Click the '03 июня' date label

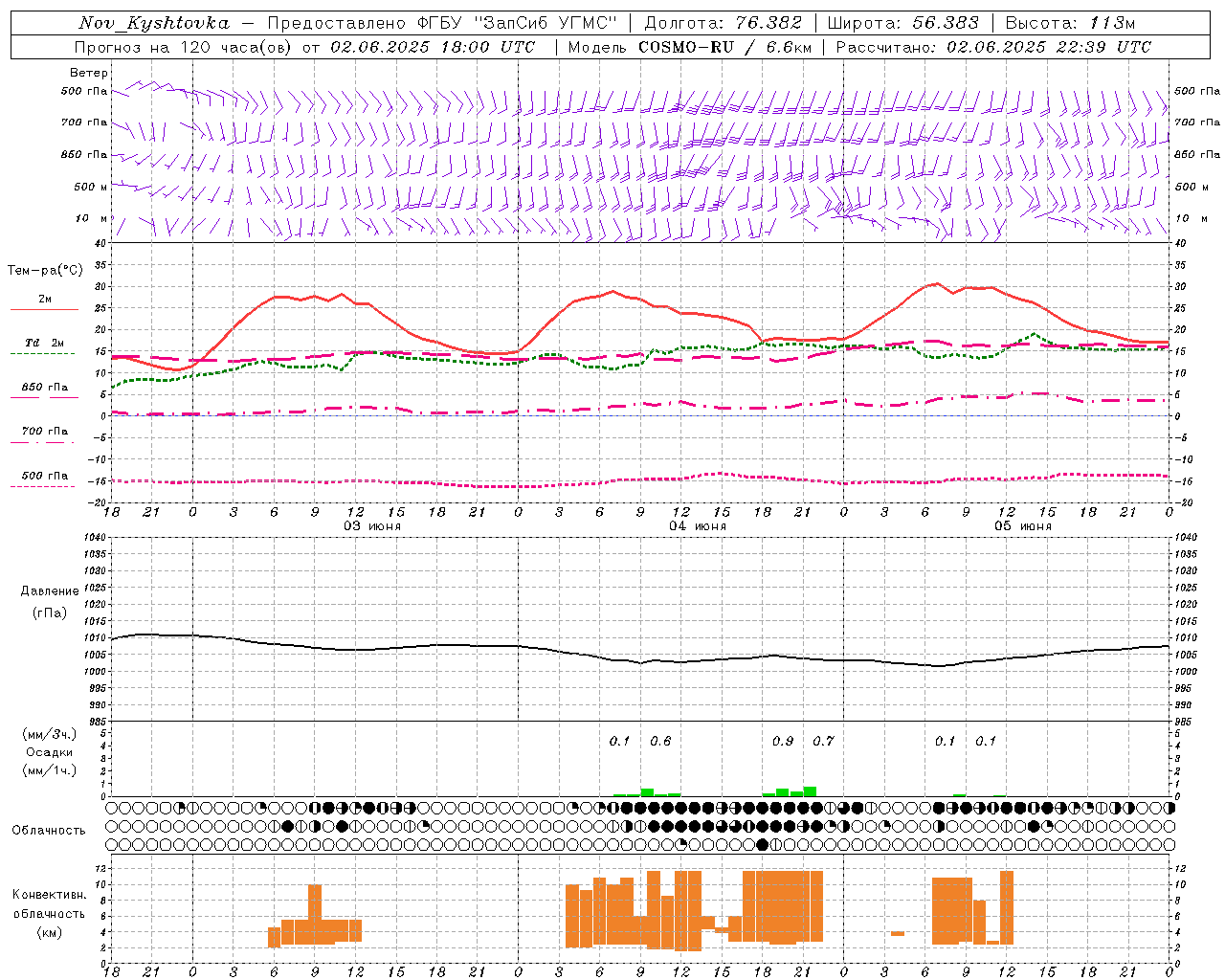tap(372, 525)
